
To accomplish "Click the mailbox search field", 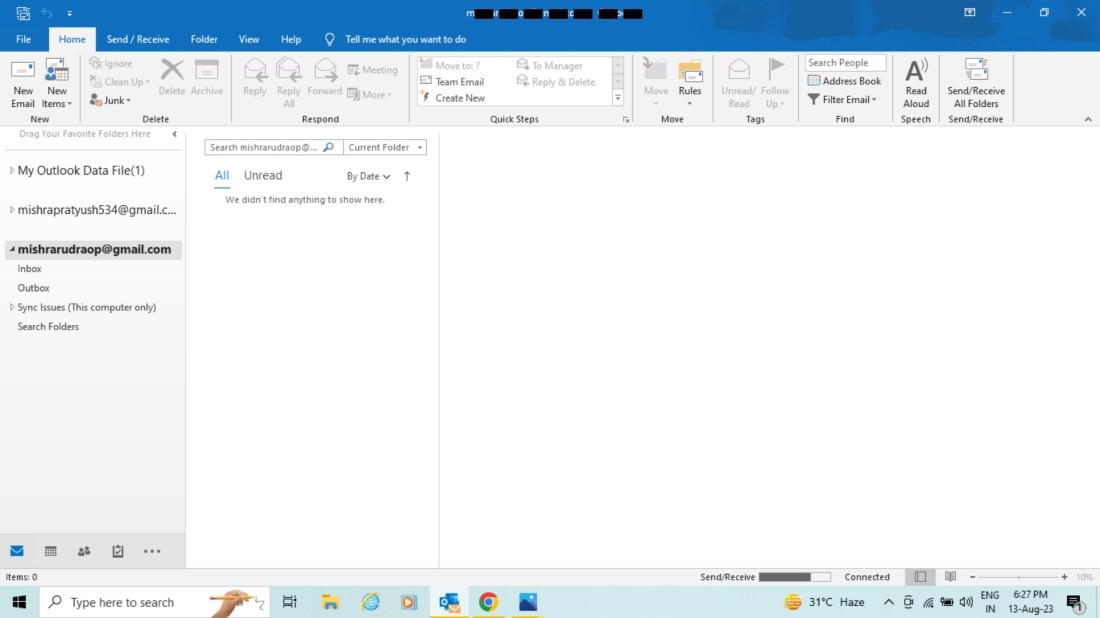I will point(265,147).
